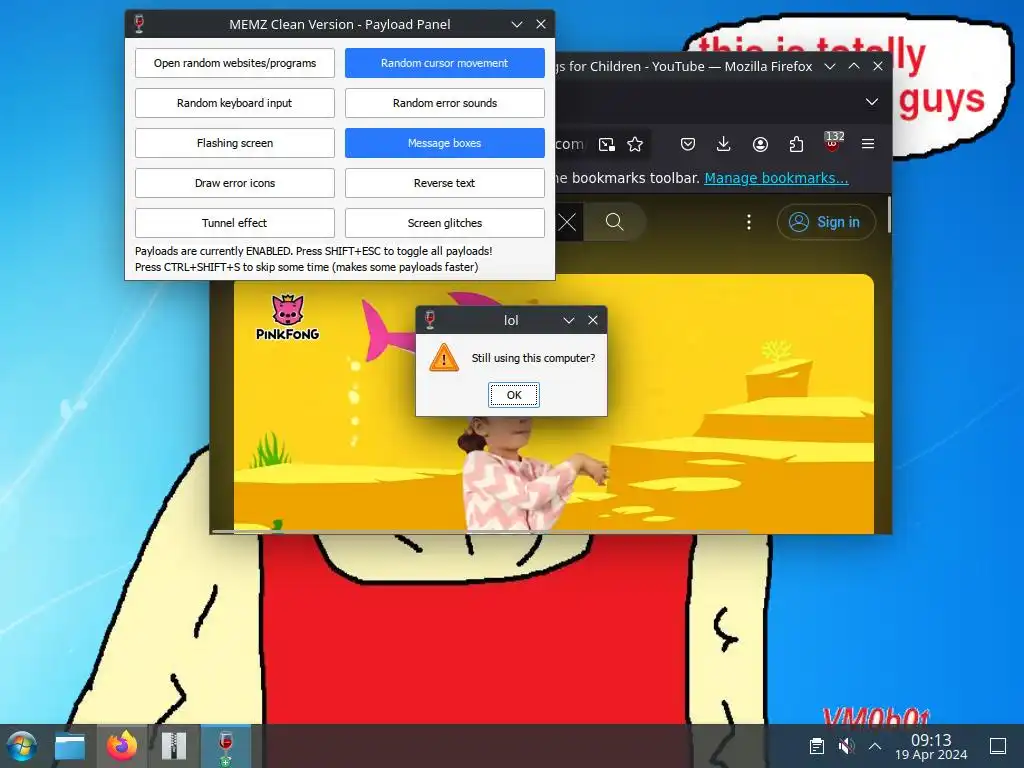Turn on the Flashing screen payload
The width and height of the screenshot is (1024, 768).
tap(234, 142)
